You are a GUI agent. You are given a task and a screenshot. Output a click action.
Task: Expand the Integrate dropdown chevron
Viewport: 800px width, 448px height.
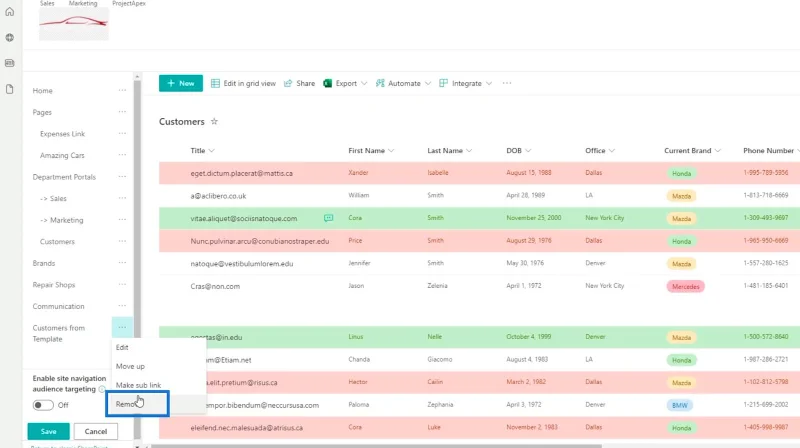[489, 83]
